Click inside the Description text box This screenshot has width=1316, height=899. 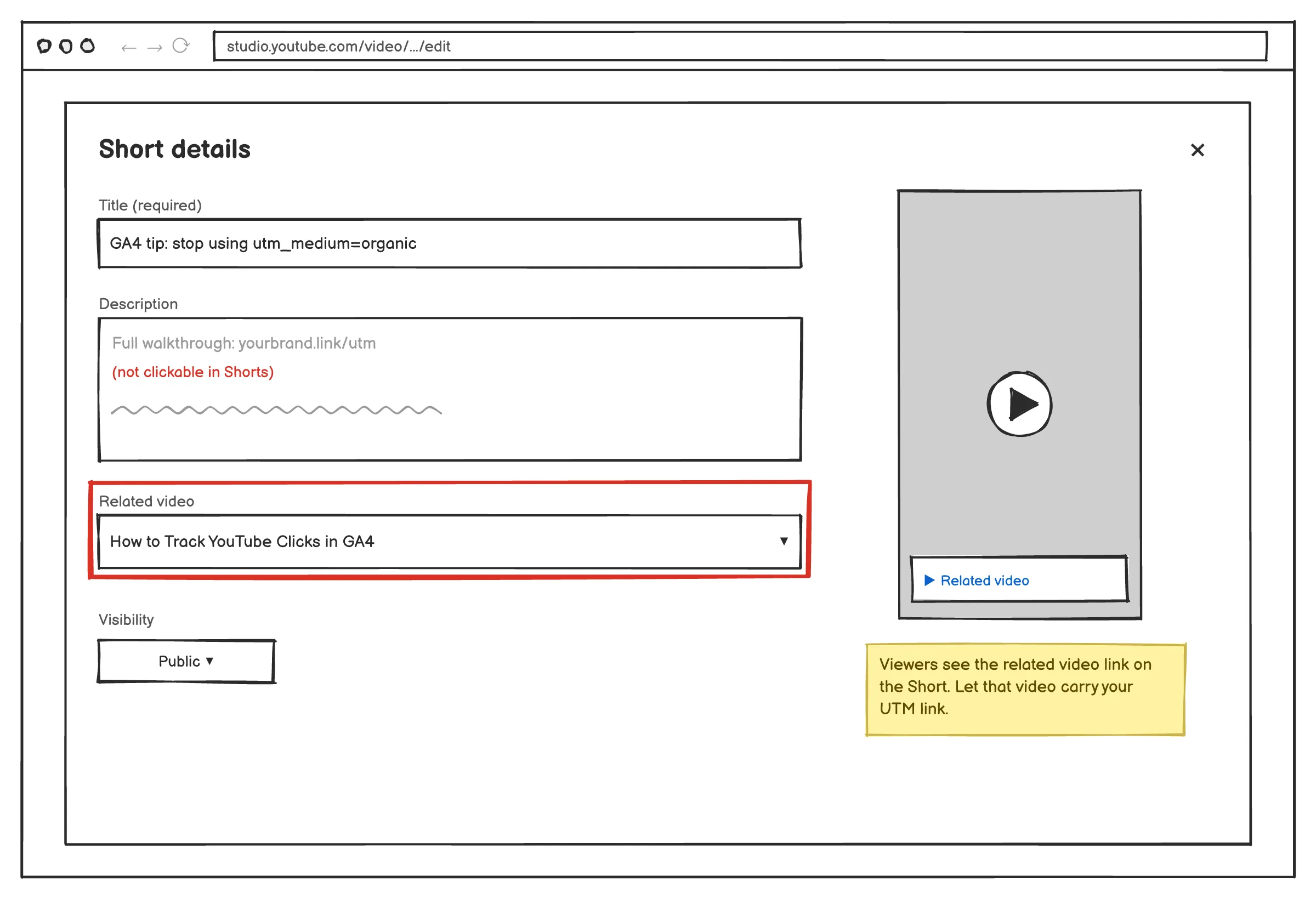pyautogui.click(x=450, y=390)
